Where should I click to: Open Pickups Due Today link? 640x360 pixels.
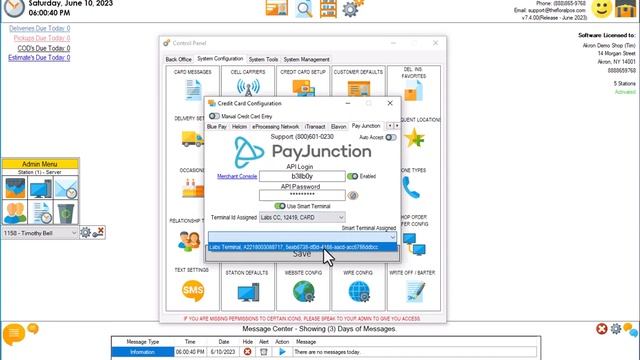point(42,38)
